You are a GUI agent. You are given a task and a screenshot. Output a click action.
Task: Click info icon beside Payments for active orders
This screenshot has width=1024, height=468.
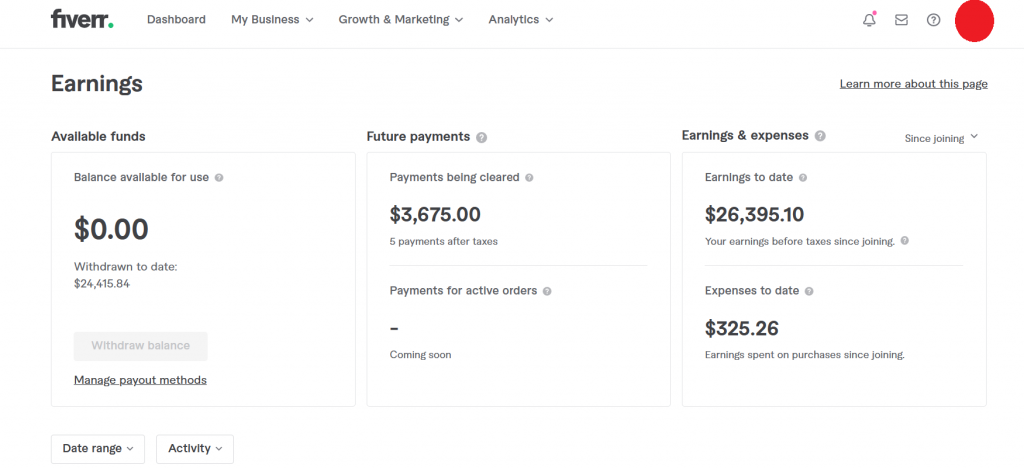point(547,291)
